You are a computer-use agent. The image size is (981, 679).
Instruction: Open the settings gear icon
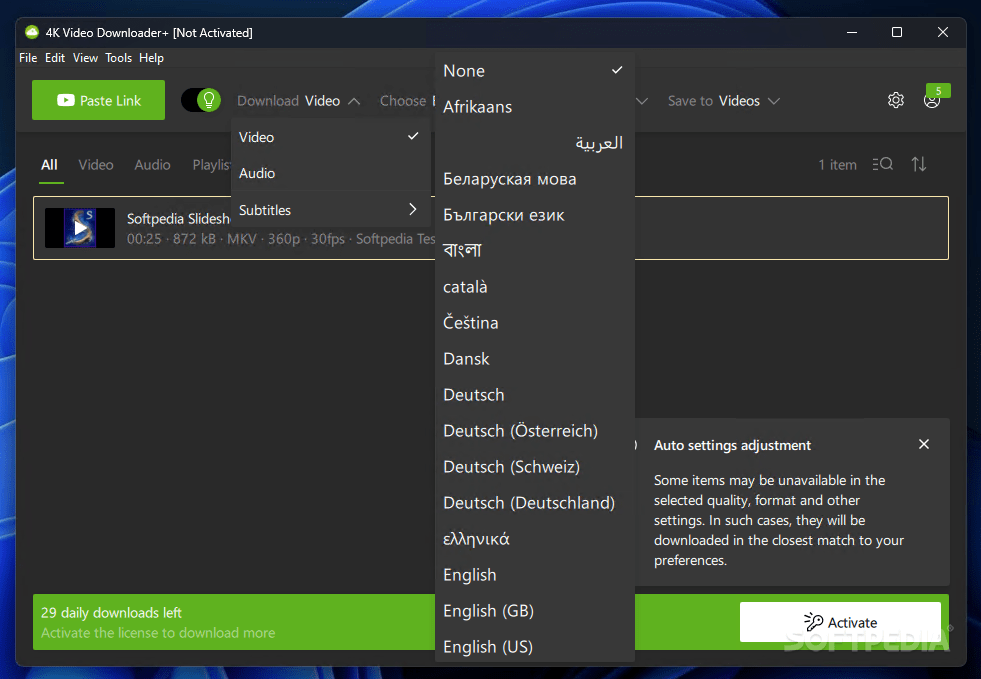pos(895,100)
